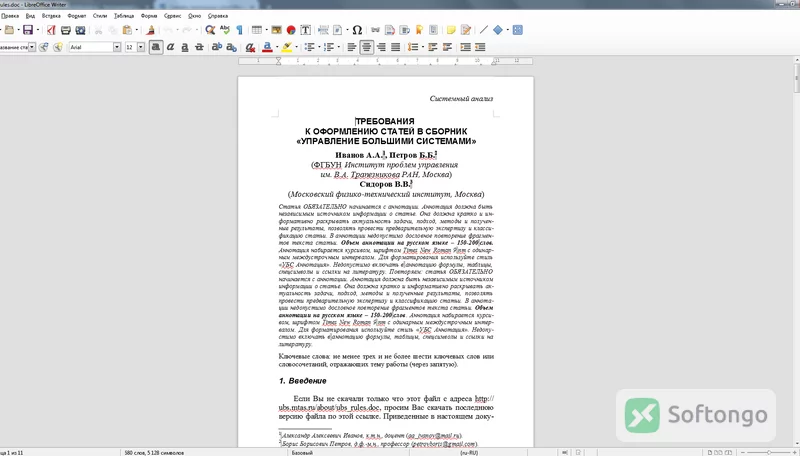The width and height of the screenshot is (800, 456).
Task: Expand the line spacing dropdown
Action: point(423,47)
